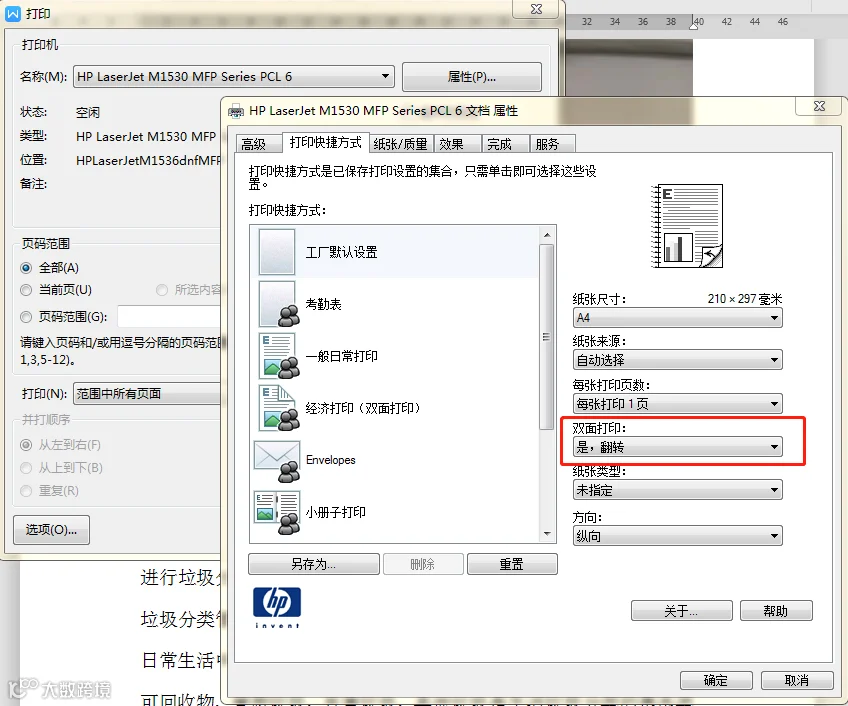Click the 选项(O)... button
Screen dimensions: 848x706
(x=51, y=530)
